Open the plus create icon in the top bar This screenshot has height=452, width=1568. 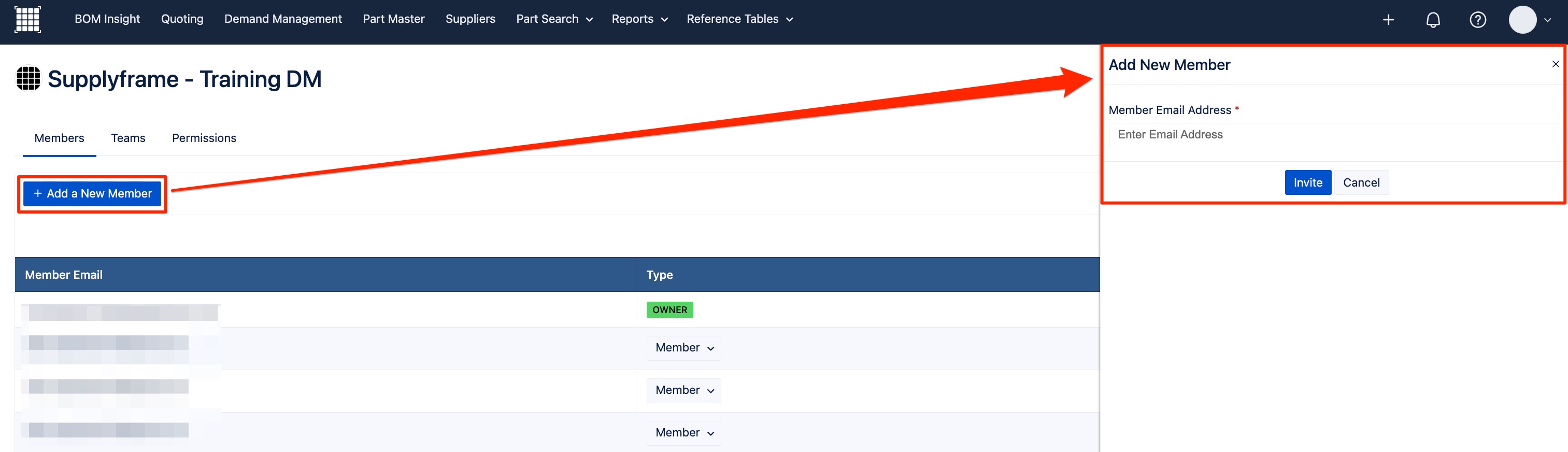(x=1388, y=20)
